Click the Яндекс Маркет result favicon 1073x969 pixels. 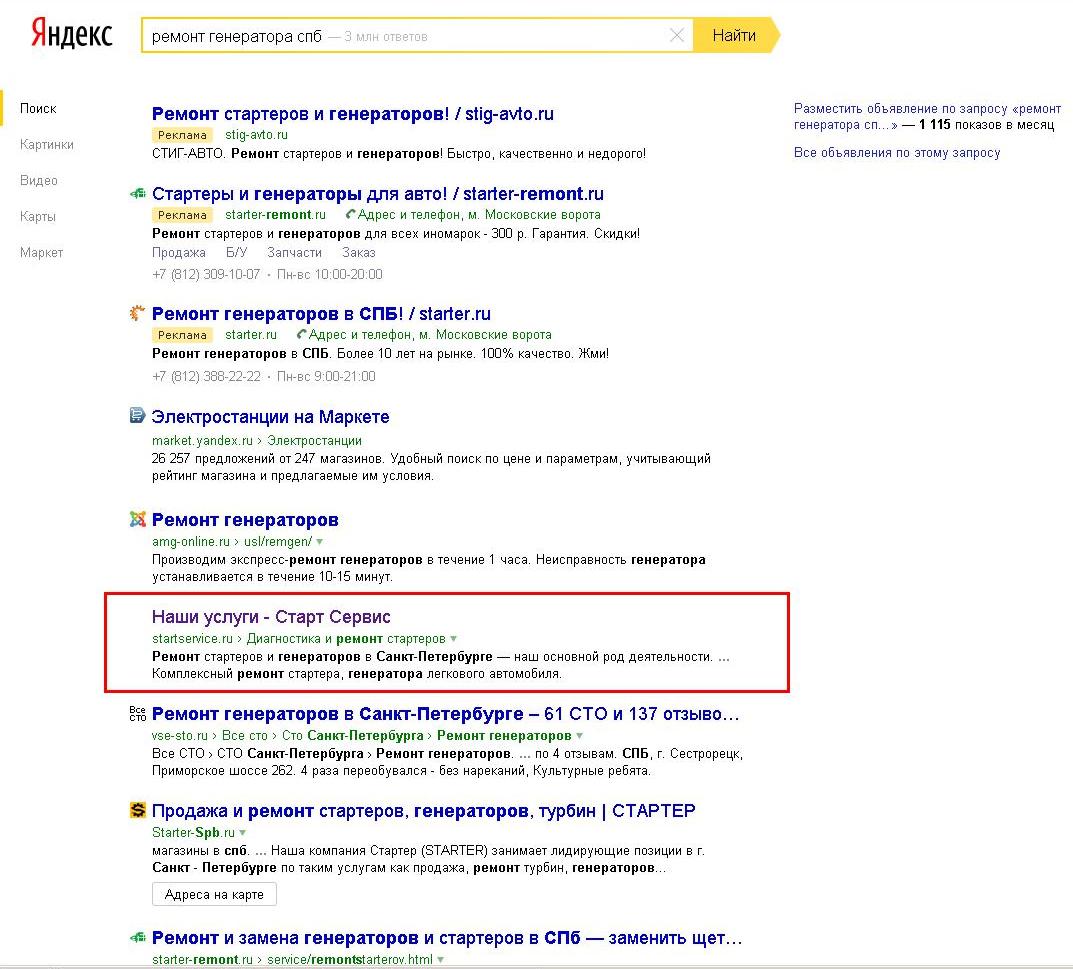pyautogui.click(x=138, y=415)
